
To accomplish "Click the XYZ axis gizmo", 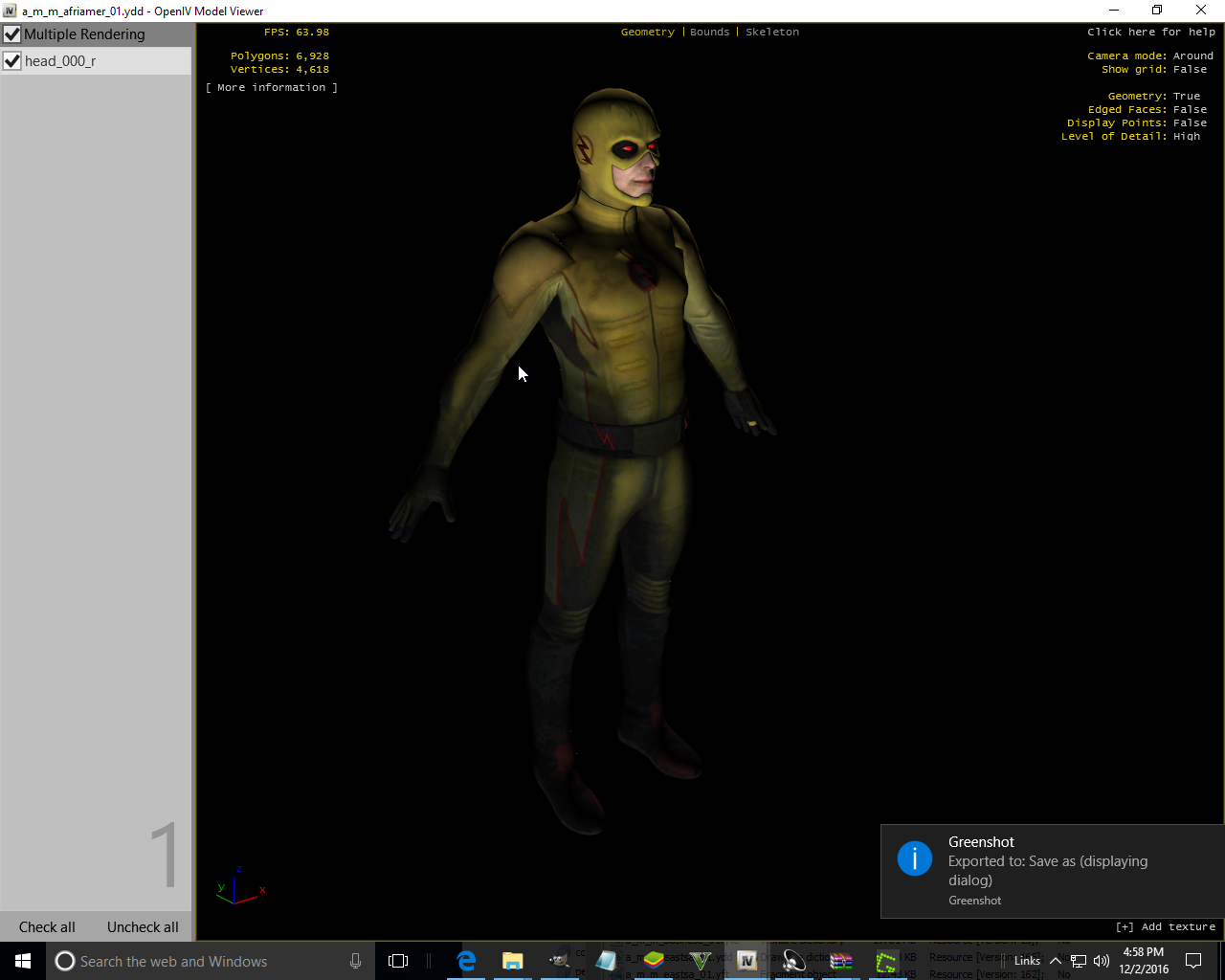I will coord(240,886).
